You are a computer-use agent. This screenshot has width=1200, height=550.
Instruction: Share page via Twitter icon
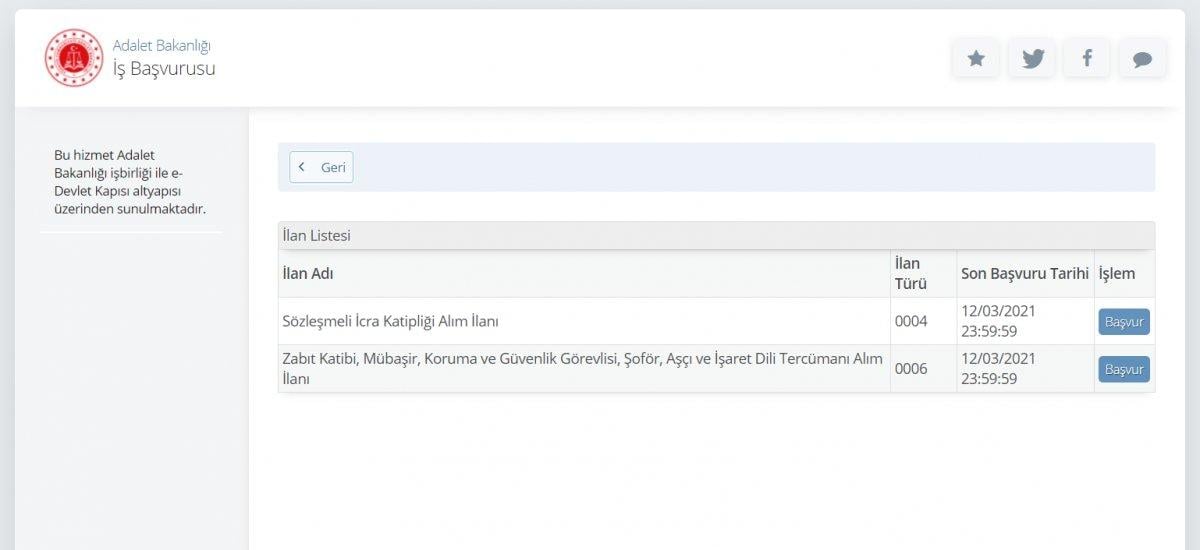click(1032, 59)
